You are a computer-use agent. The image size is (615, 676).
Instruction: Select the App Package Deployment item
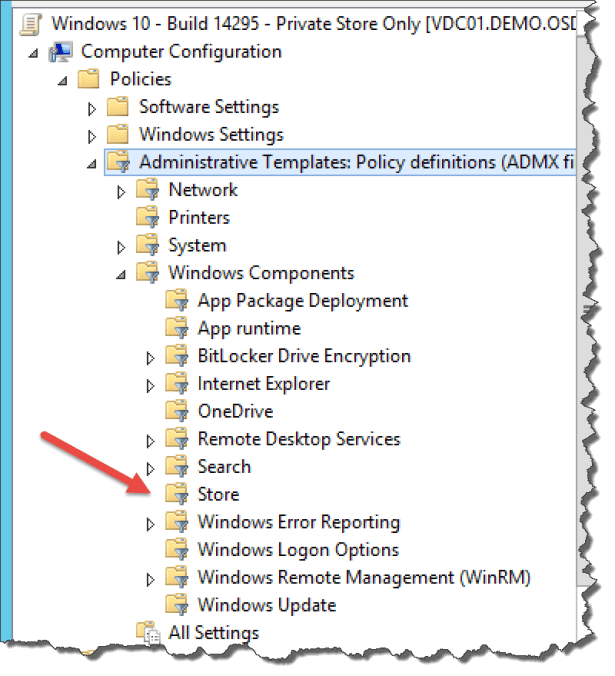click(302, 300)
